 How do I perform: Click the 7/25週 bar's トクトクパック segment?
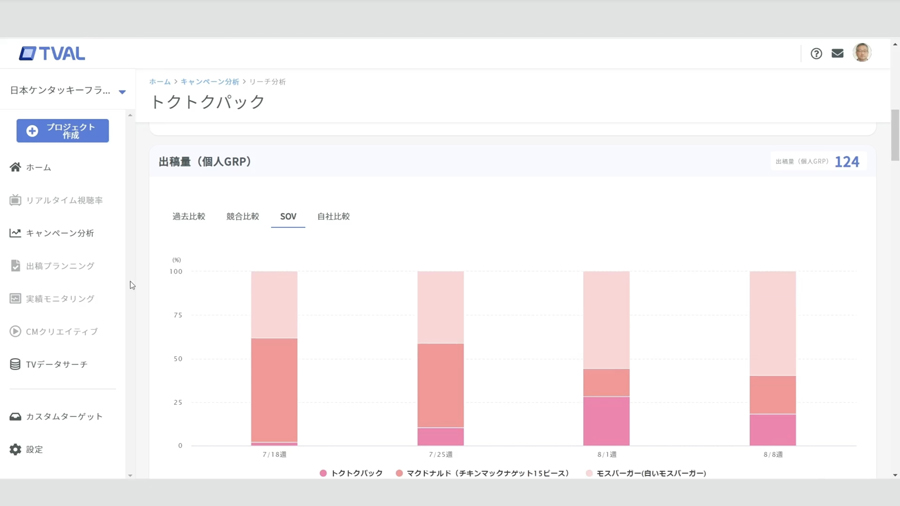(x=440, y=437)
